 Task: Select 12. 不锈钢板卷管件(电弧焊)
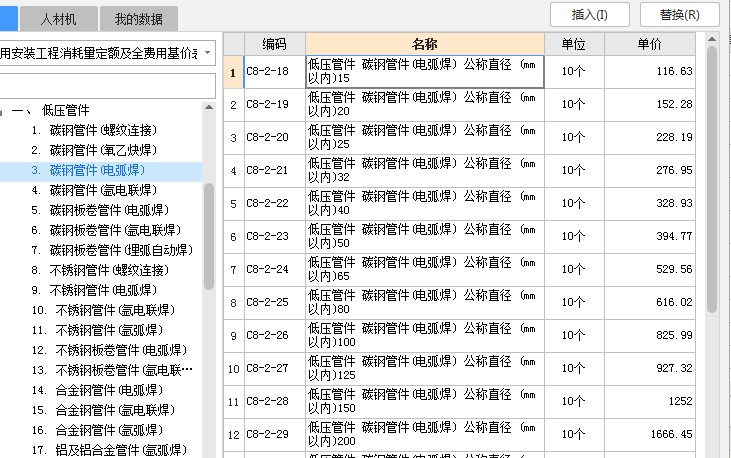pos(110,351)
